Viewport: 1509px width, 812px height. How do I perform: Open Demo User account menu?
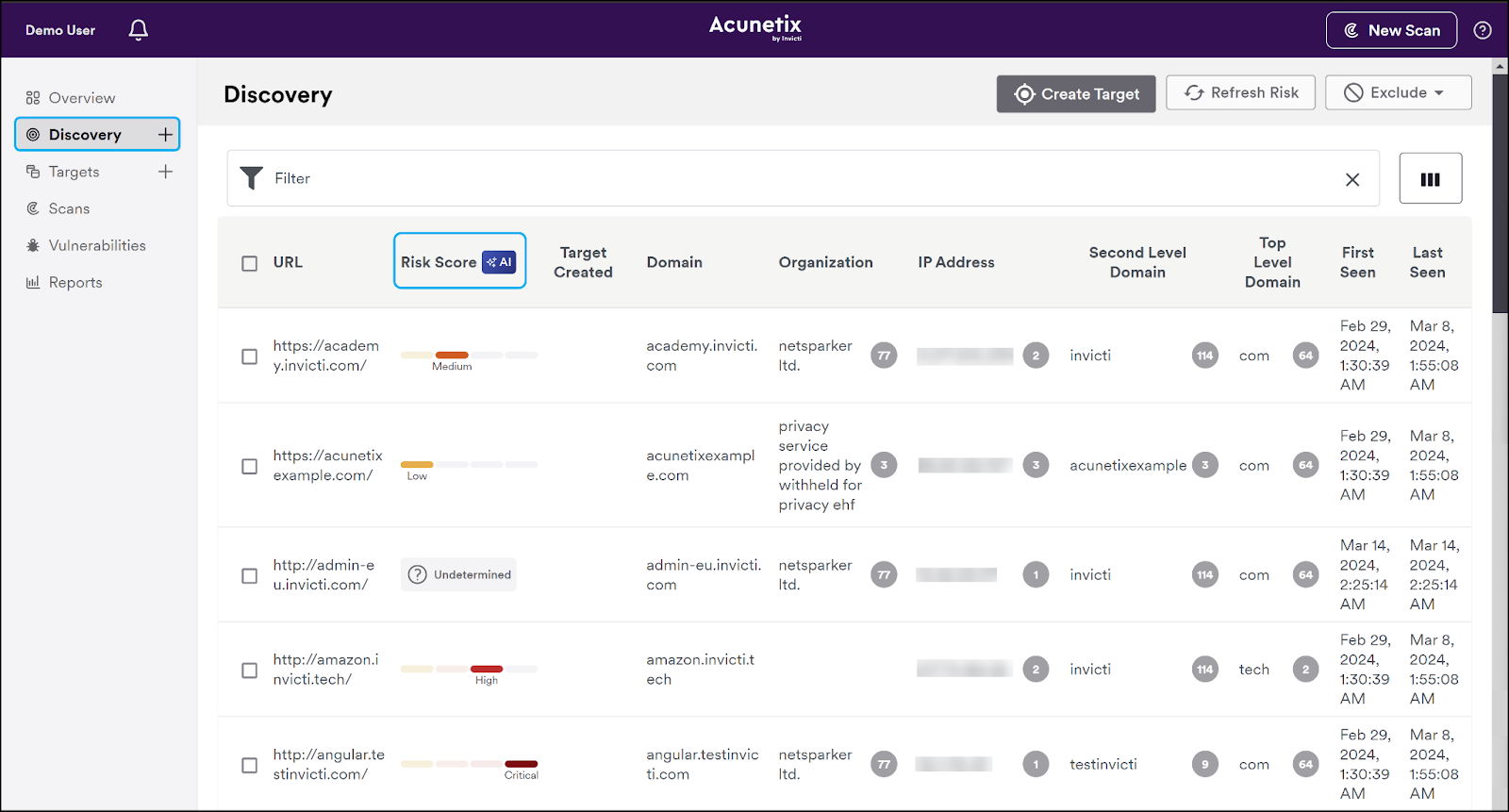tap(60, 30)
